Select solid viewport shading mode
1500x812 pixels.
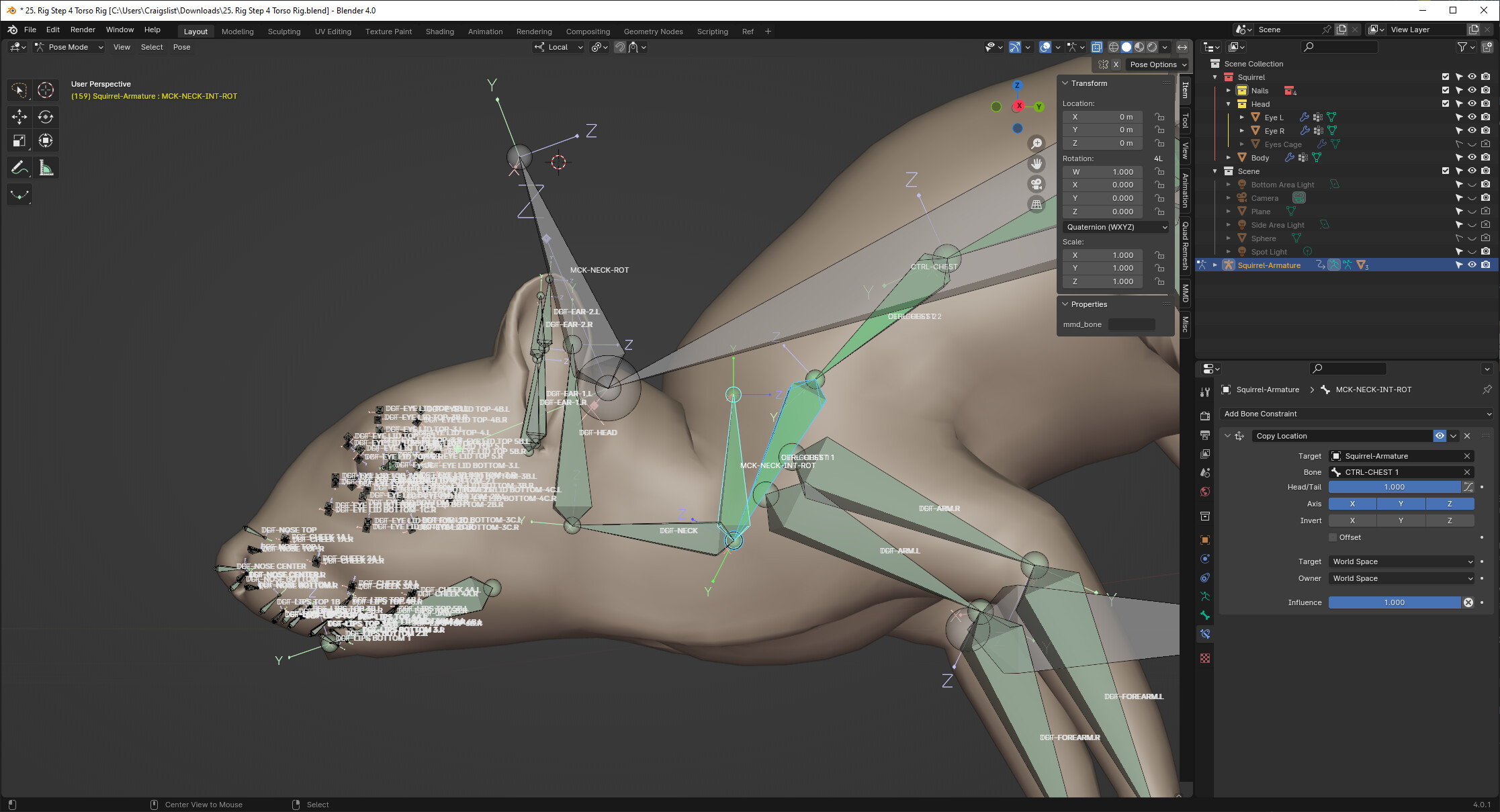tap(1127, 47)
